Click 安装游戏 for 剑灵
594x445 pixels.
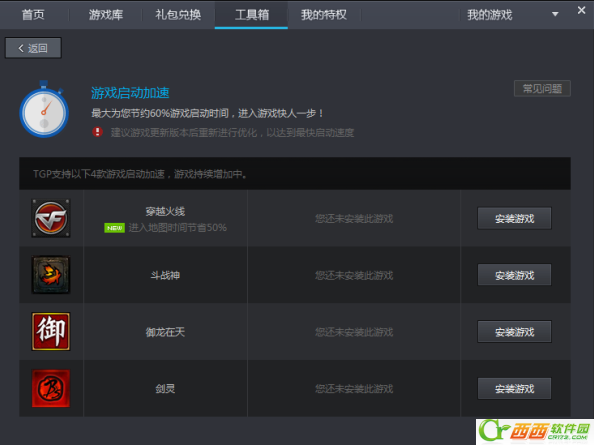pos(514,389)
